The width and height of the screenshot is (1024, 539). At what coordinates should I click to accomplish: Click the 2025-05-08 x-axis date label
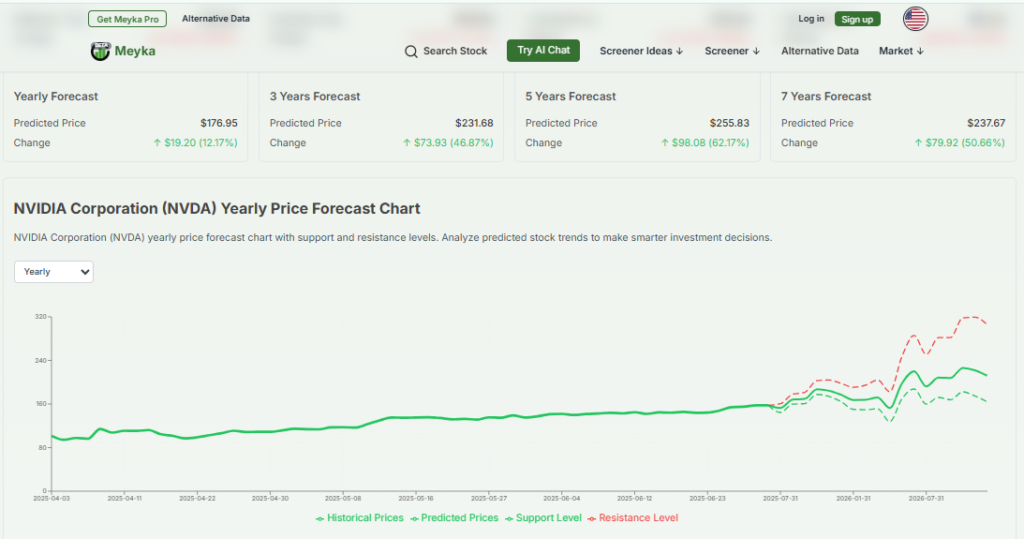[x=343, y=498]
